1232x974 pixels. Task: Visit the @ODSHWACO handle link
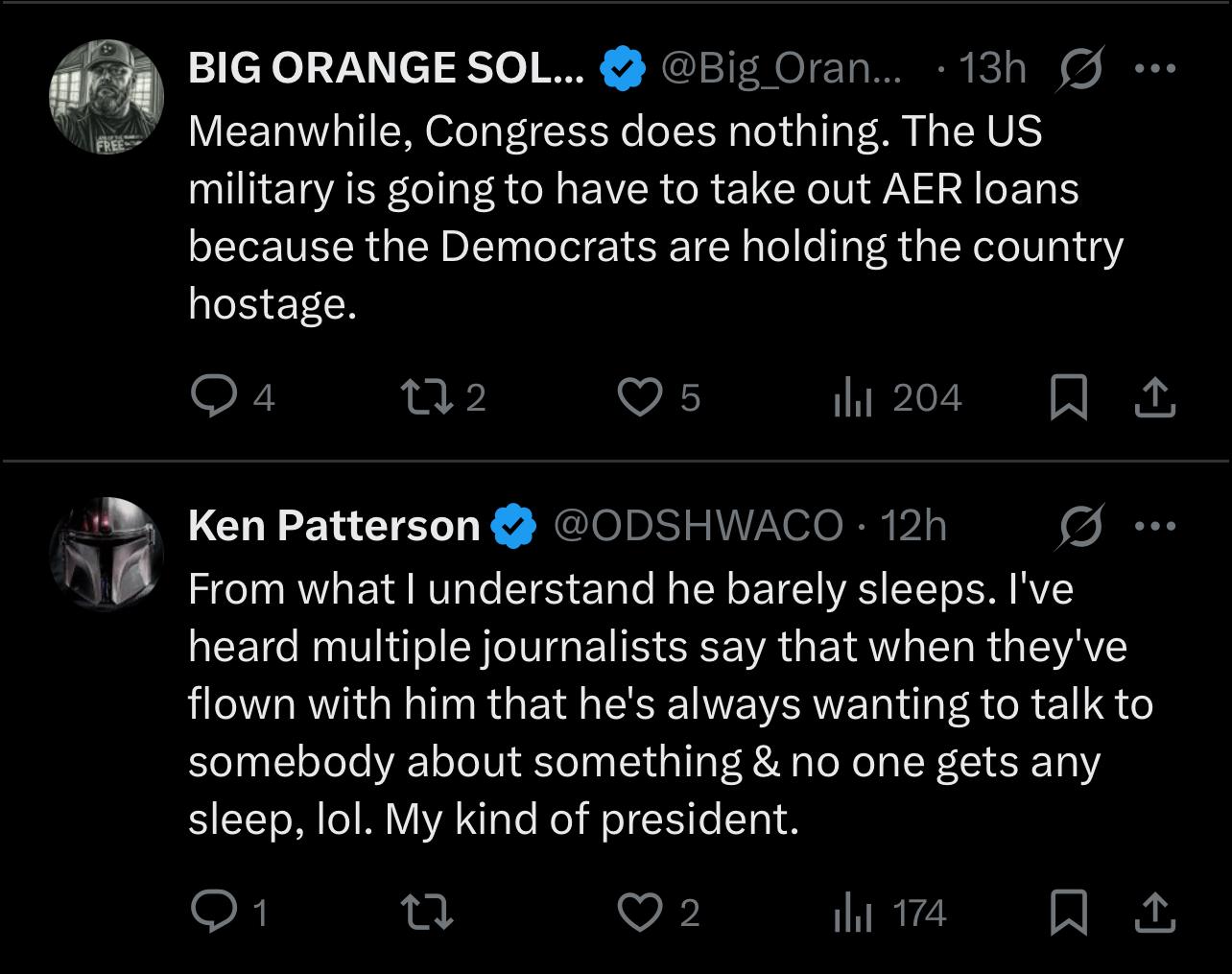[698, 526]
